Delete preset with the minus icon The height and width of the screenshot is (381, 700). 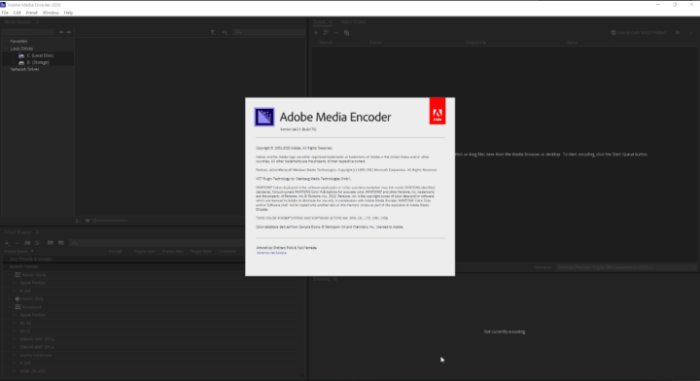pos(17,243)
